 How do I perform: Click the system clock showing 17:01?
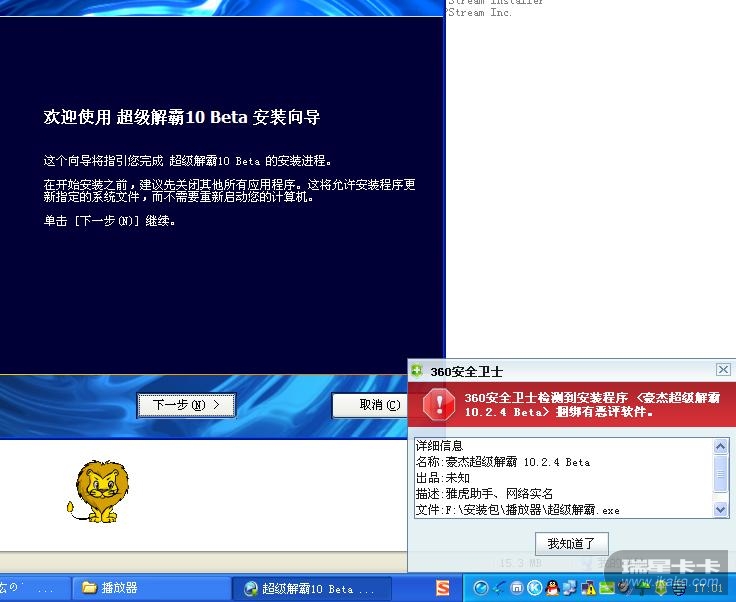pos(708,588)
